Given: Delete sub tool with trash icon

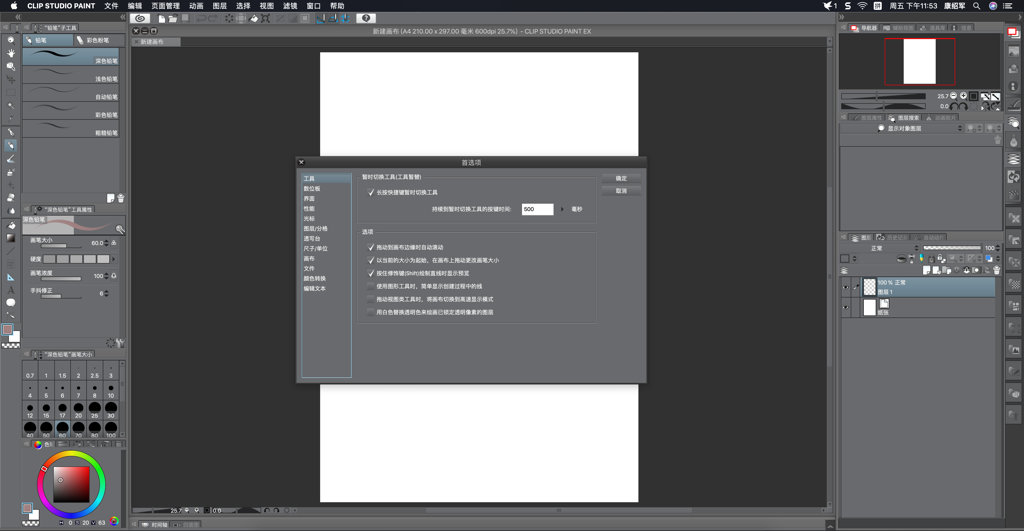Looking at the screenshot, I should [121, 198].
